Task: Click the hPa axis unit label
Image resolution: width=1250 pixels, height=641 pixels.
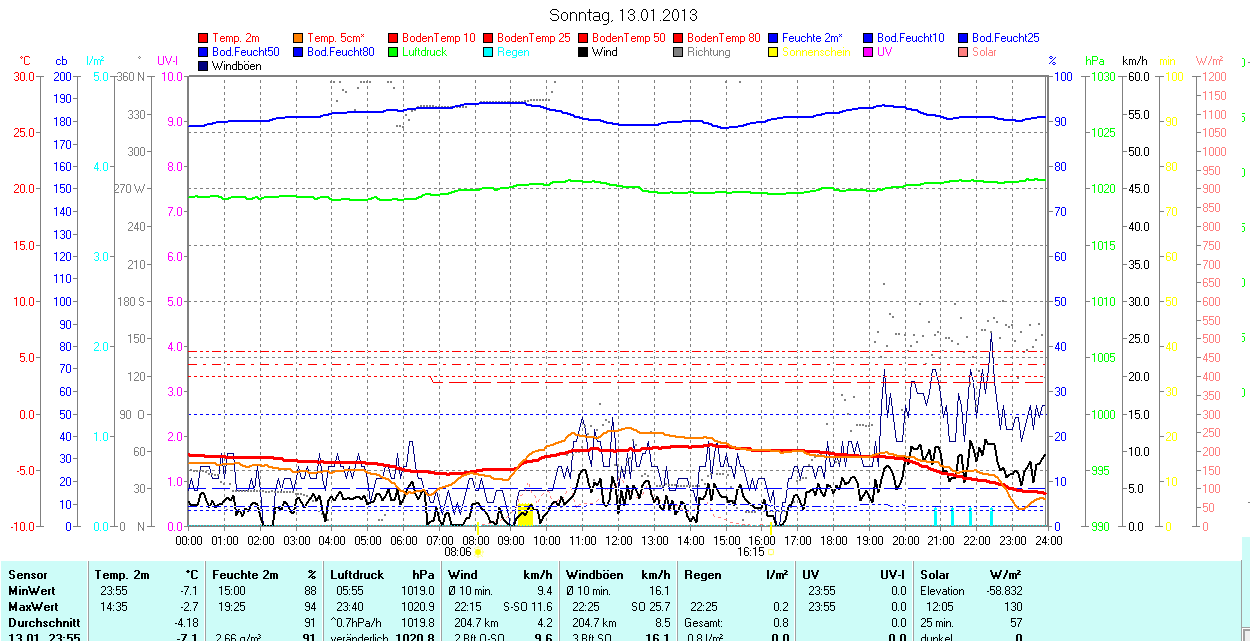Action: pyautogui.click(x=1094, y=61)
